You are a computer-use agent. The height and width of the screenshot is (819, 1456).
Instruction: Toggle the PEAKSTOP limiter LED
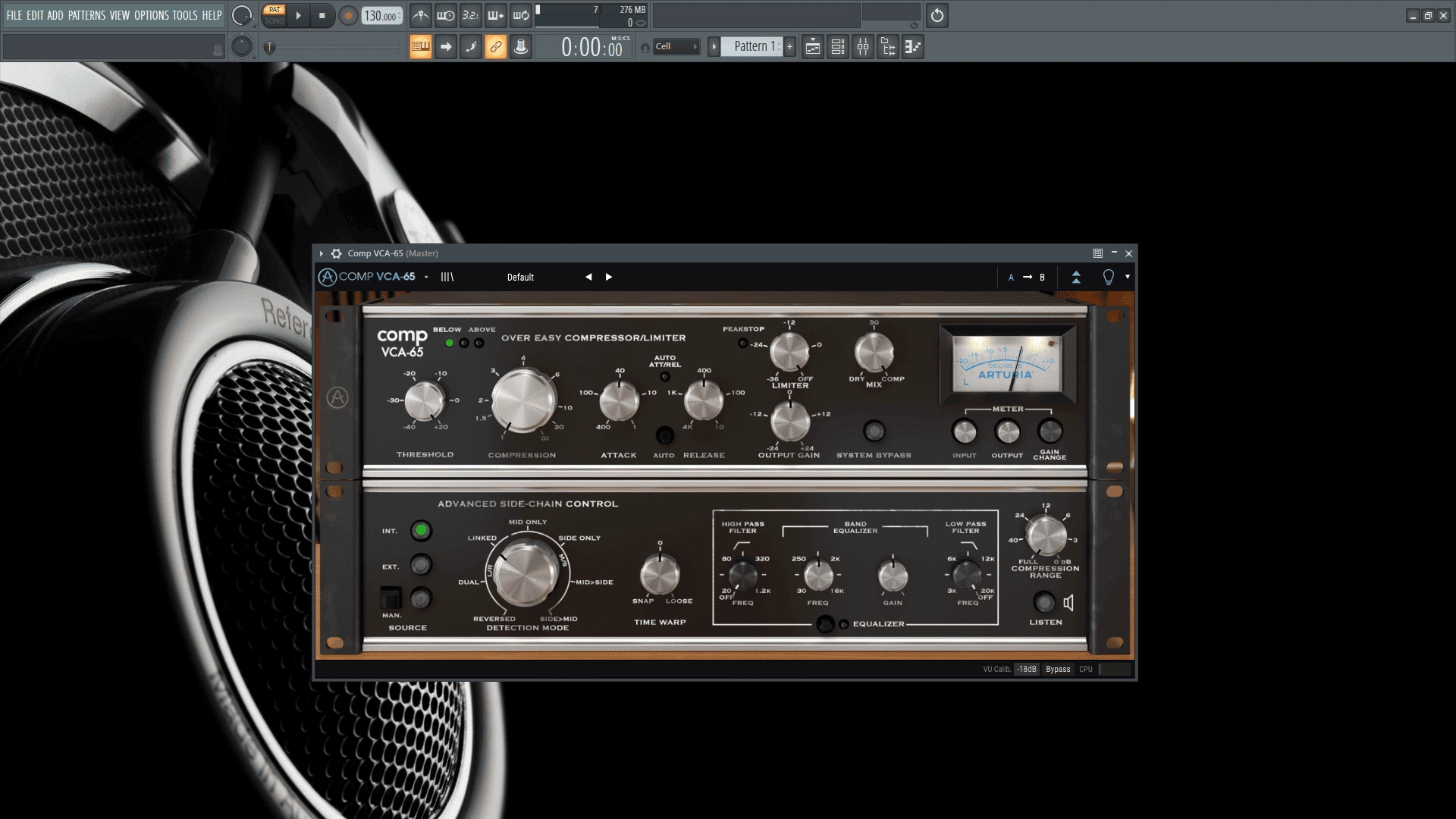click(742, 343)
